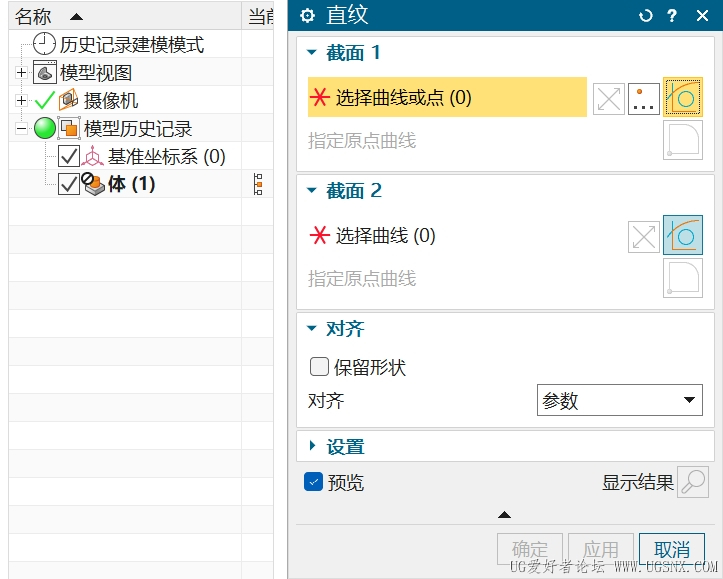
Task: Click reverse direction icon in 截面 2
Action: click(644, 237)
